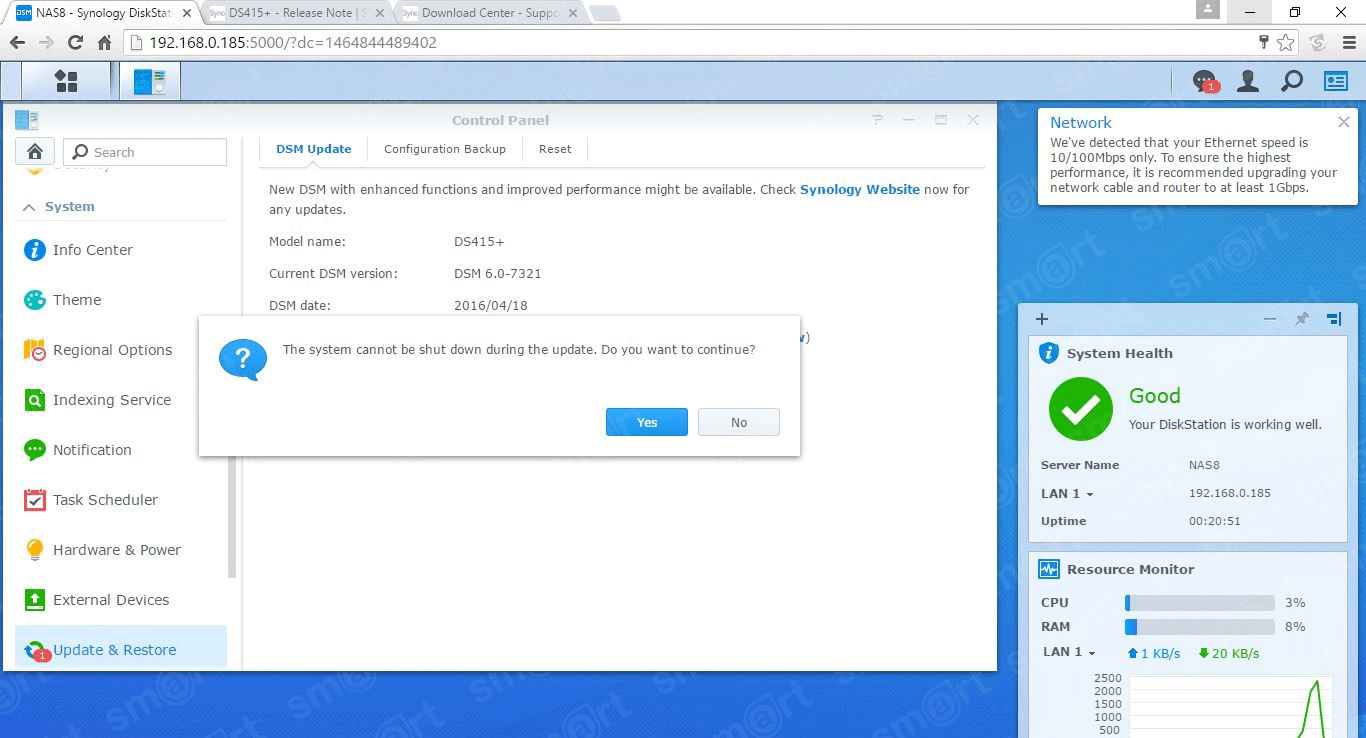Open External Devices icon

[35, 600]
